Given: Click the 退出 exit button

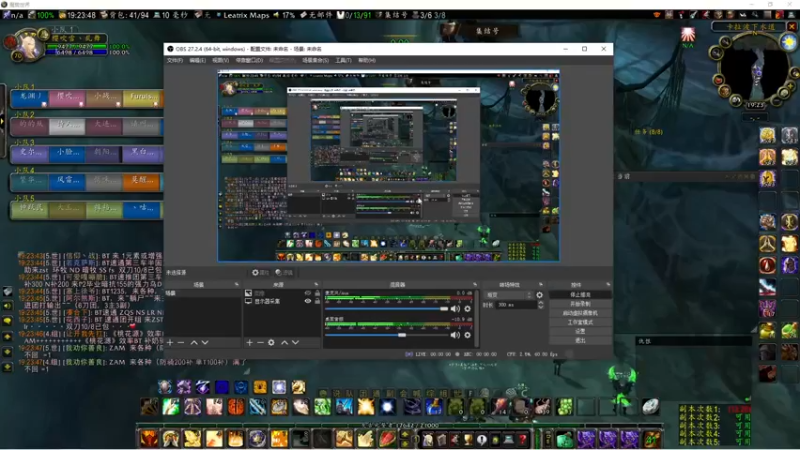Looking at the screenshot, I should click(580, 340).
